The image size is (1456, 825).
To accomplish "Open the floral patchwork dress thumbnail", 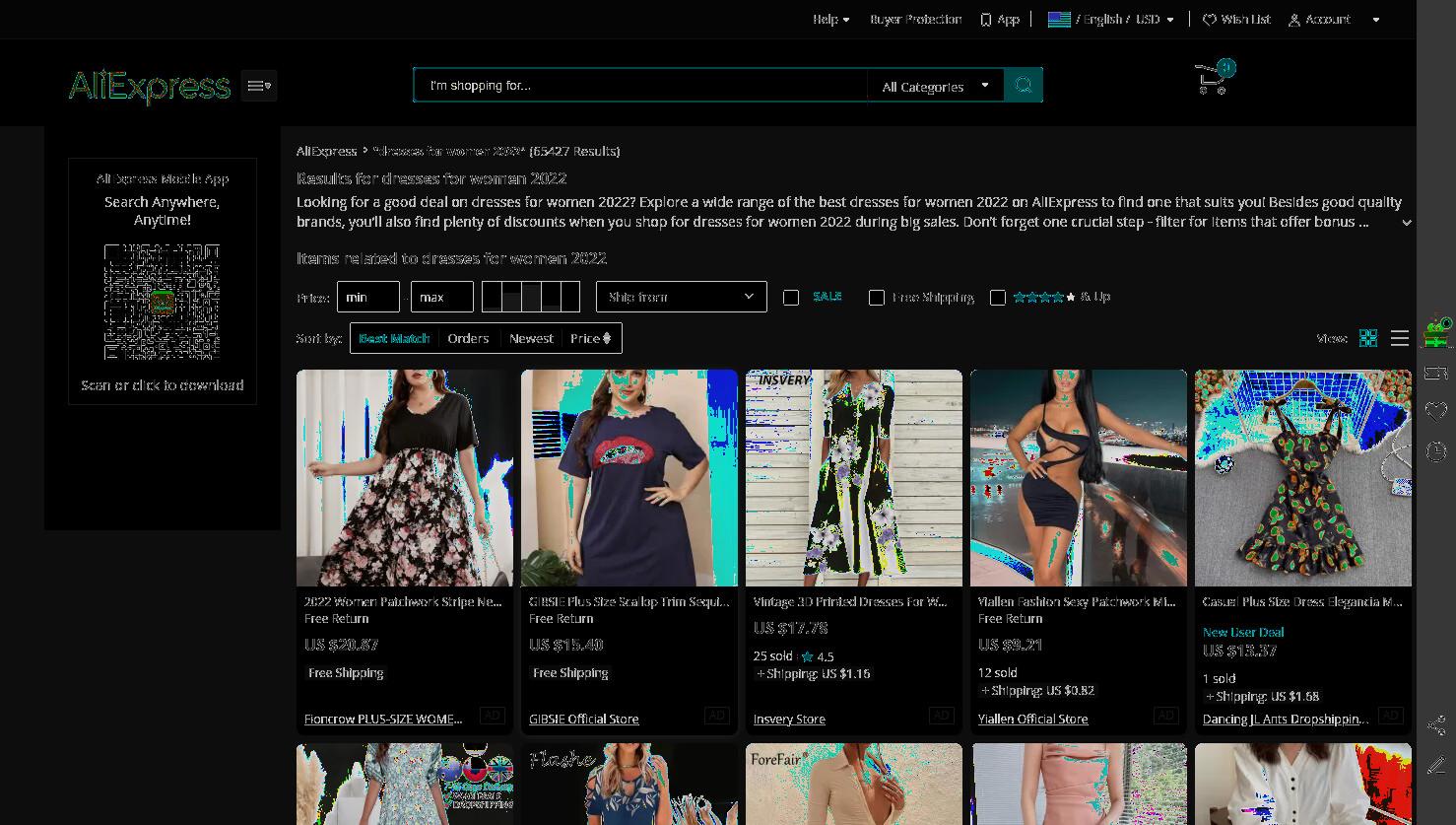I will 405,478.
